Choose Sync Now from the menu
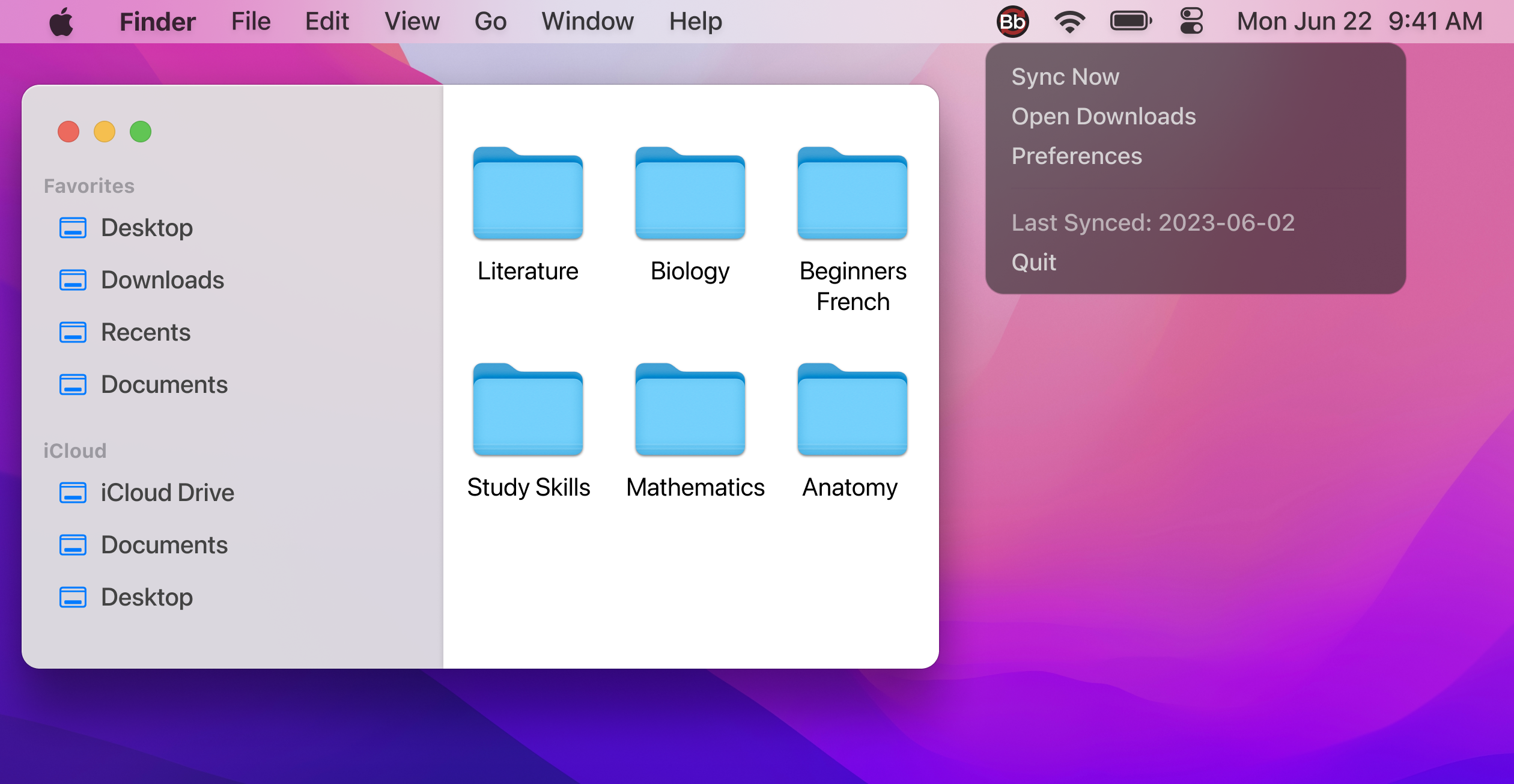The image size is (1514, 784). [1065, 77]
